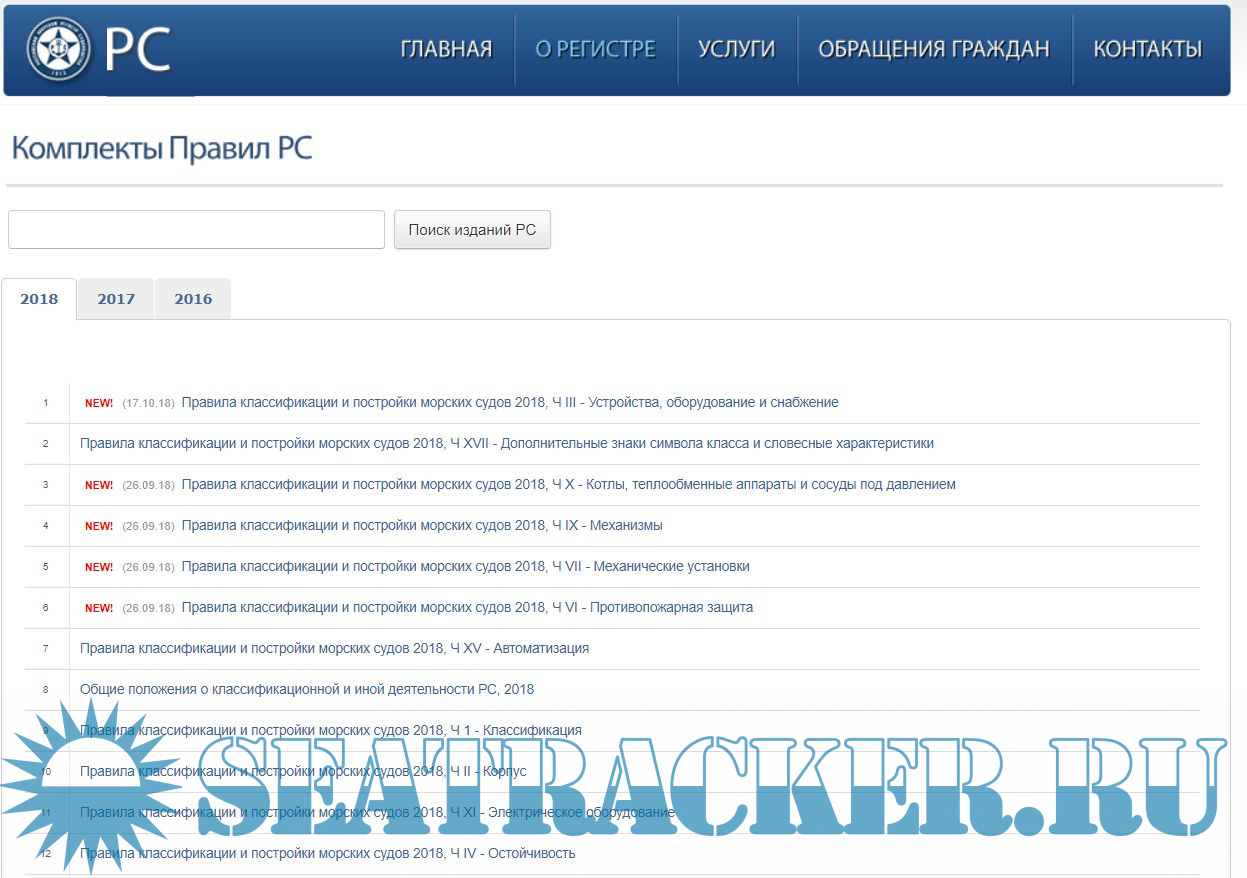Open Ч XVII Дополнительные знаки символа класса link
The image size is (1247, 878).
click(x=506, y=443)
